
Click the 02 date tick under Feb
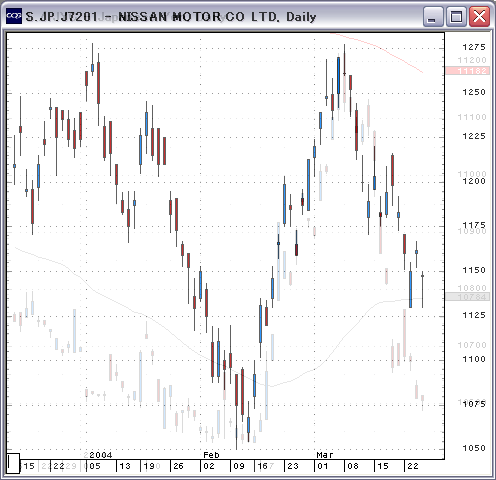pos(209,466)
